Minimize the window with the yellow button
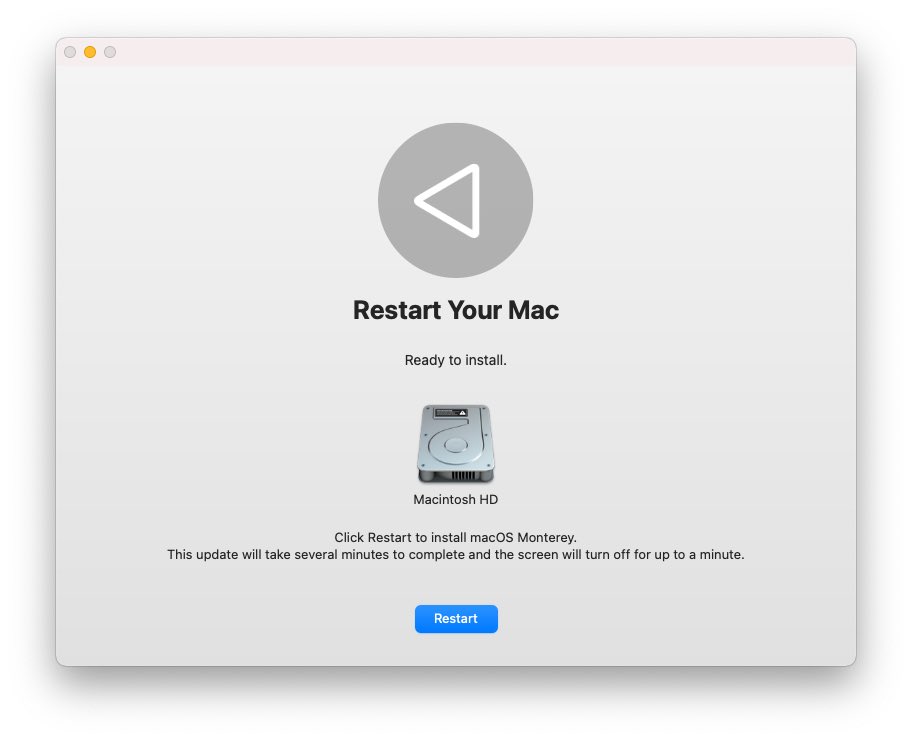Viewport: 912px width, 740px height. coord(90,52)
